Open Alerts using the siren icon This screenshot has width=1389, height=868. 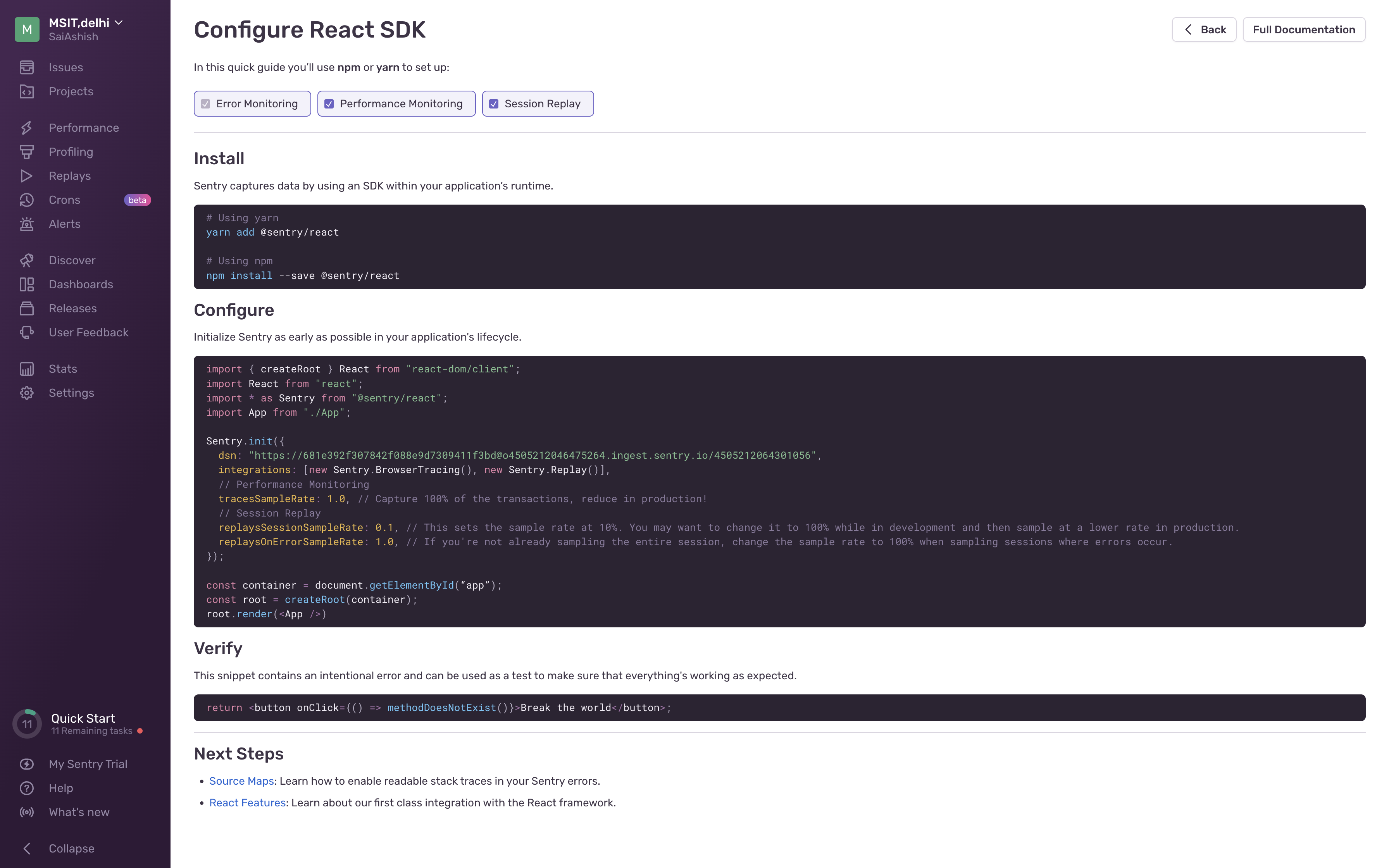pos(27,224)
